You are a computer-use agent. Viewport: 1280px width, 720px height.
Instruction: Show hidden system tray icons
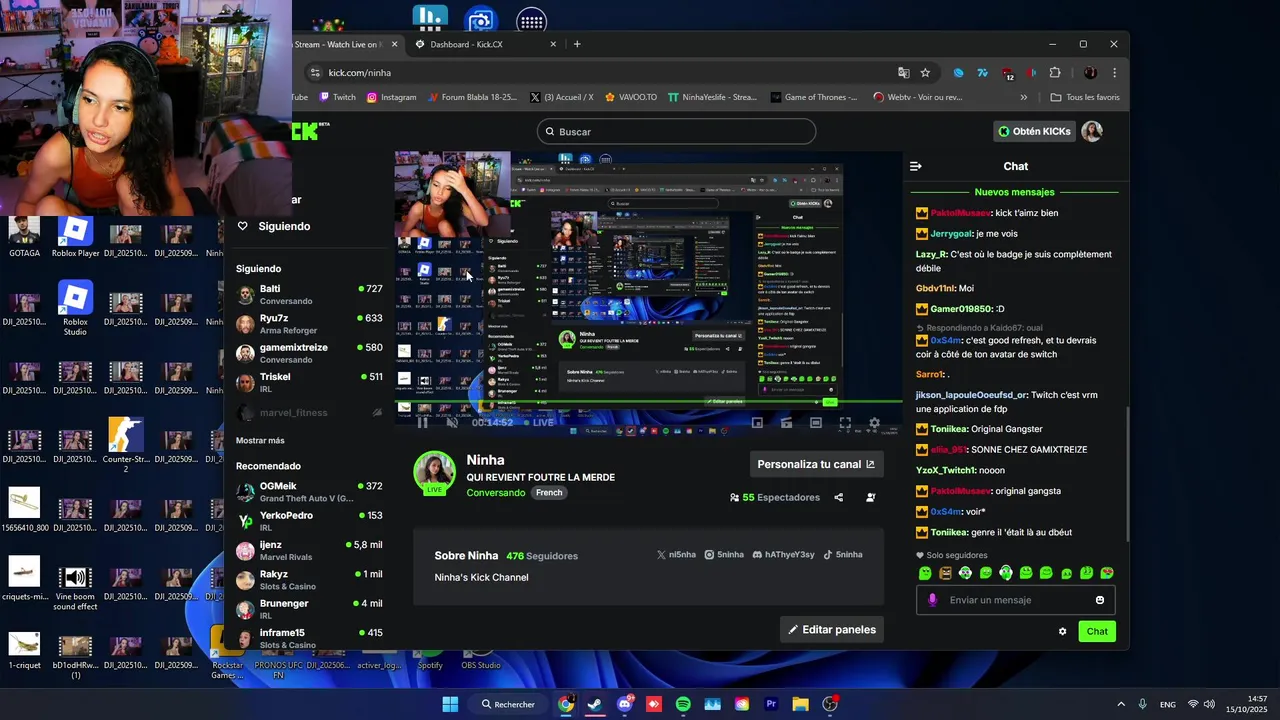pyautogui.click(x=1120, y=704)
